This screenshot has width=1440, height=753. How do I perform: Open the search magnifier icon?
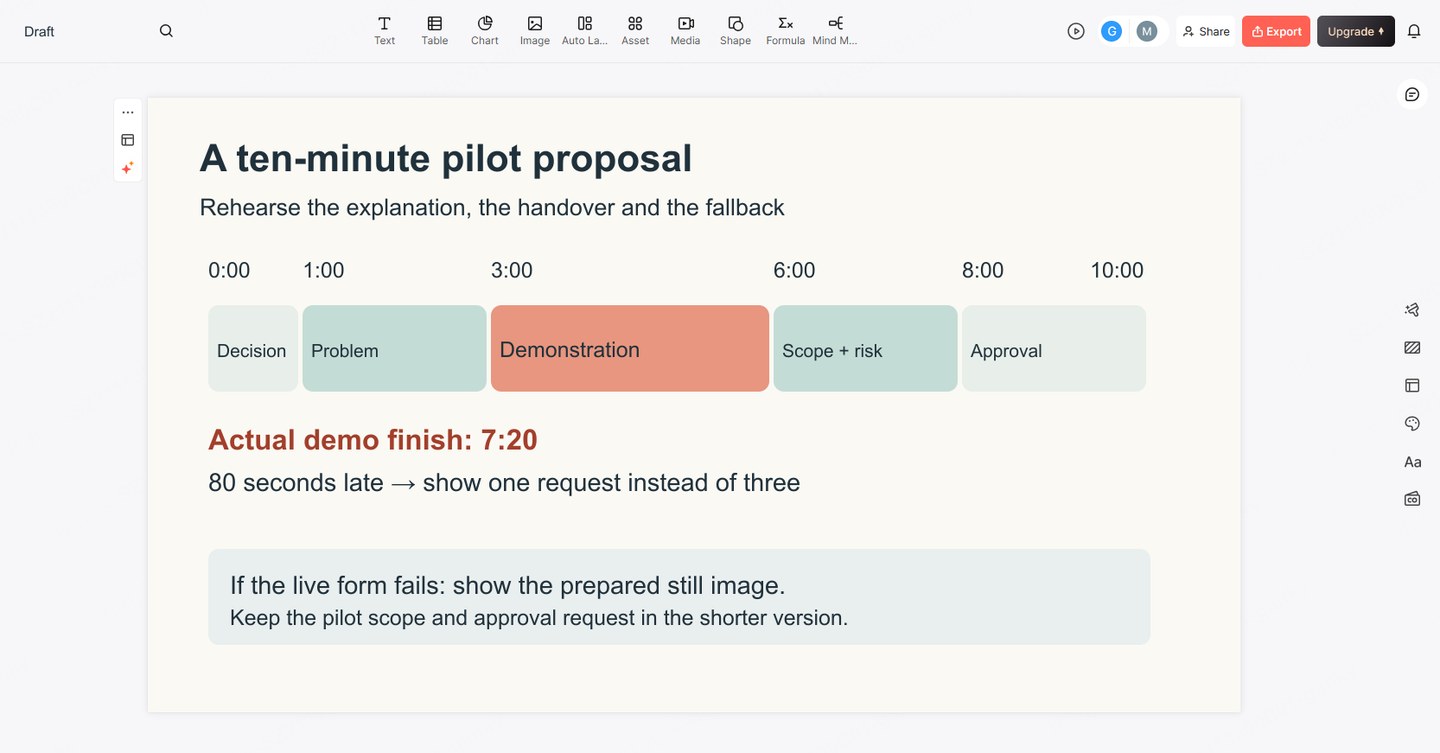point(166,31)
